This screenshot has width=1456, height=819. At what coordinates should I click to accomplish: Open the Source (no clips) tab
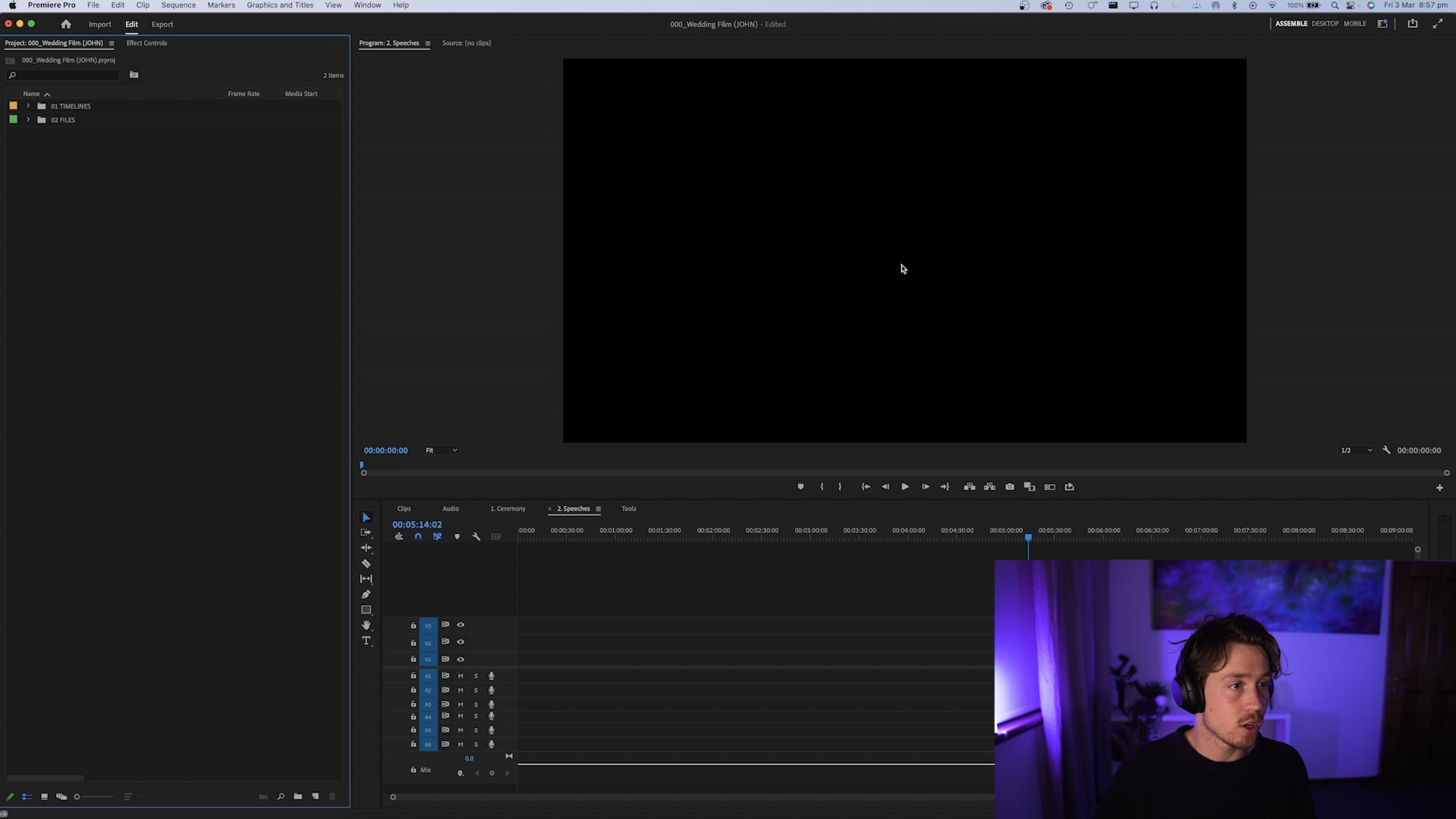click(466, 43)
